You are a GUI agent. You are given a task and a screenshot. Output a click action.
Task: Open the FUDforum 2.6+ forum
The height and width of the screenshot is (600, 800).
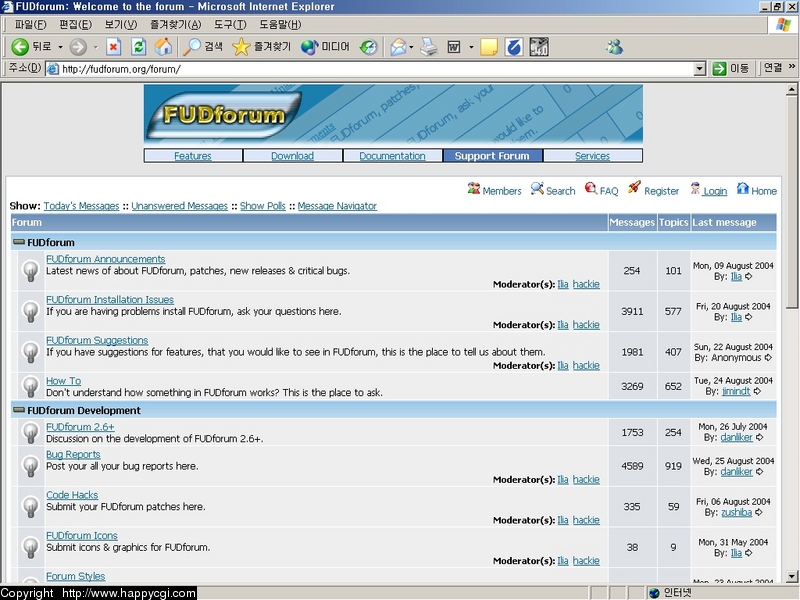point(80,427)
